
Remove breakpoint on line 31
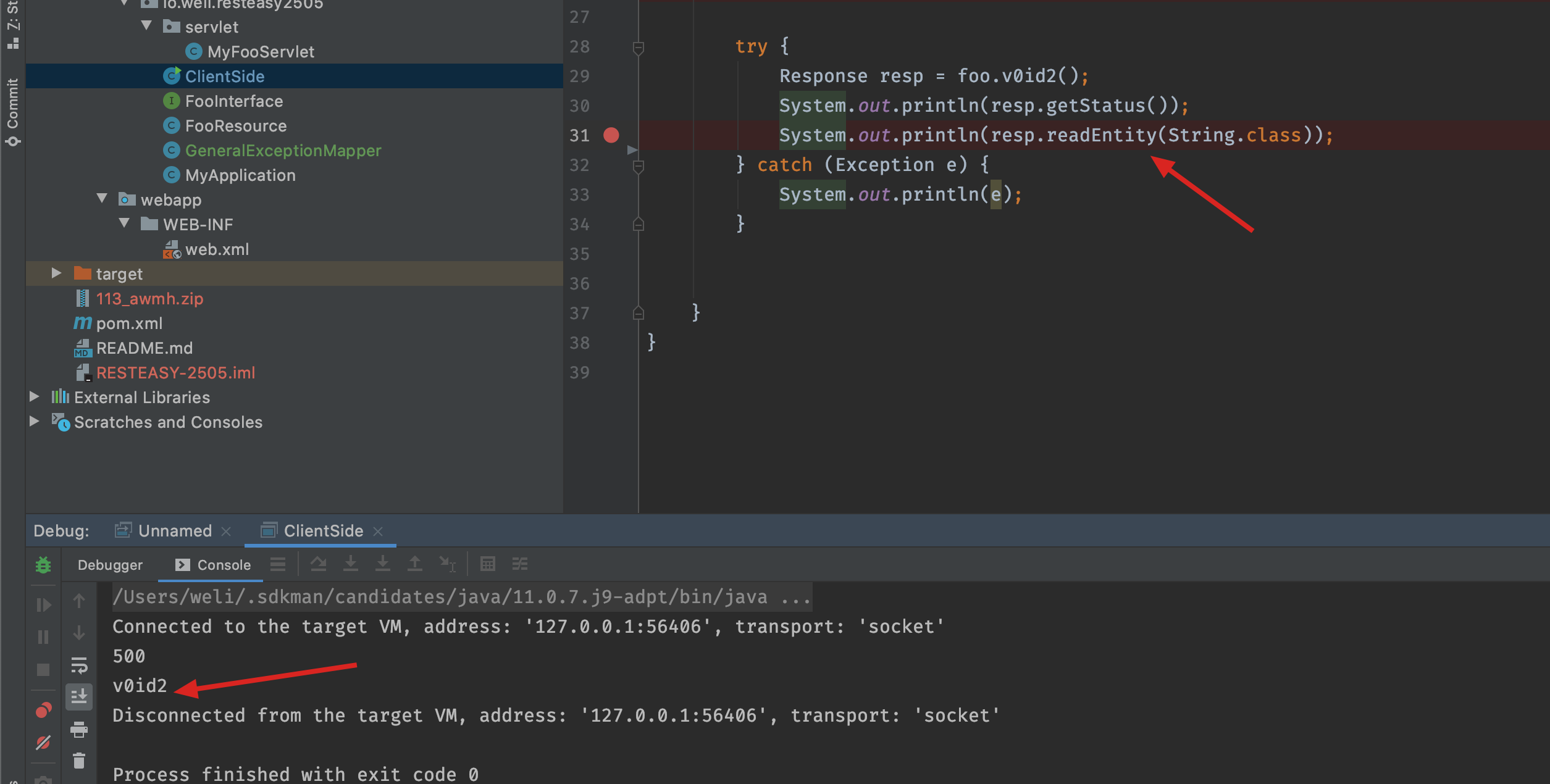coord(611,135)
